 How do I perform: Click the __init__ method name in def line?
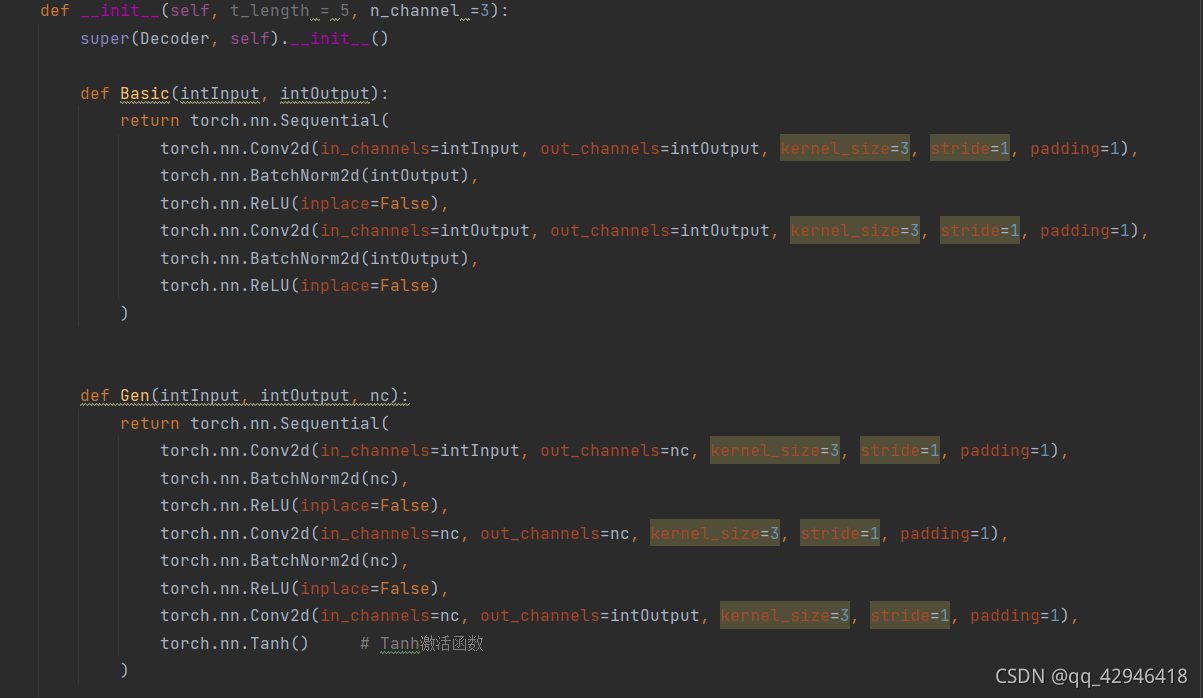point(120,11)
